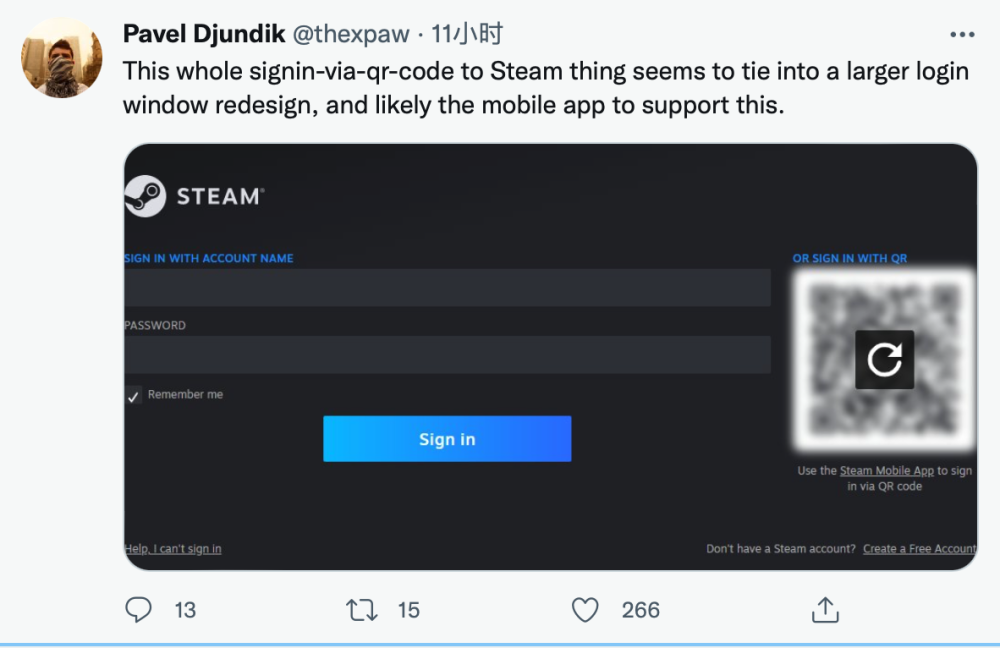The height and width of the screenshot is (648, 1000).
Task: Open the tweet's more options menu
Action: pos(961,32)
